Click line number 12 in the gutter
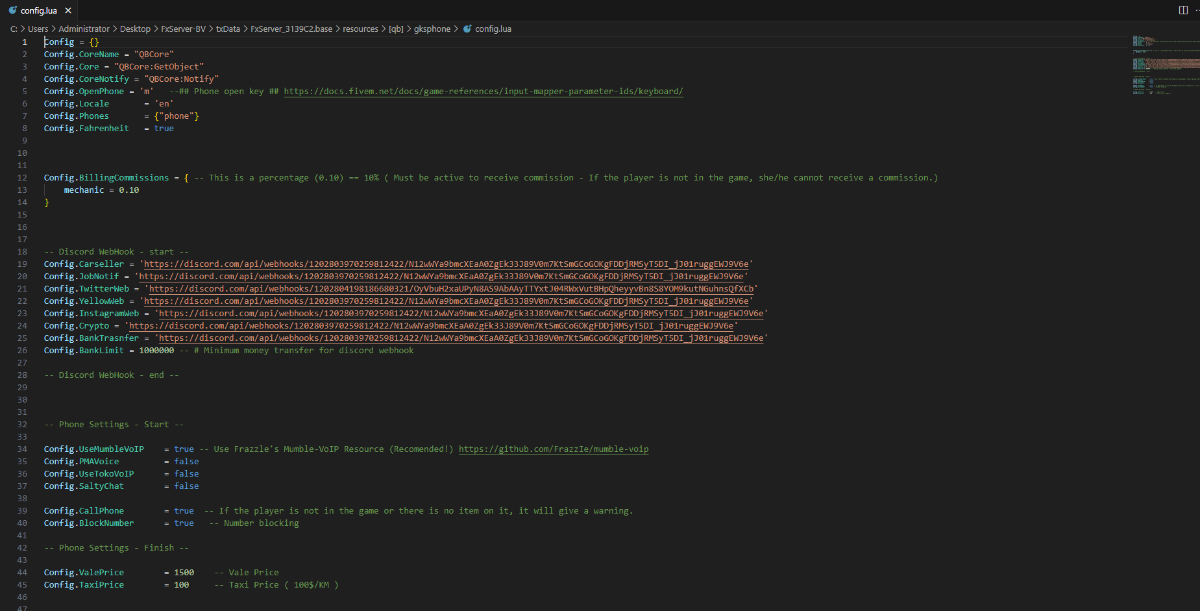The width and height of the screenshot is (1200, 611). point(20,177)
